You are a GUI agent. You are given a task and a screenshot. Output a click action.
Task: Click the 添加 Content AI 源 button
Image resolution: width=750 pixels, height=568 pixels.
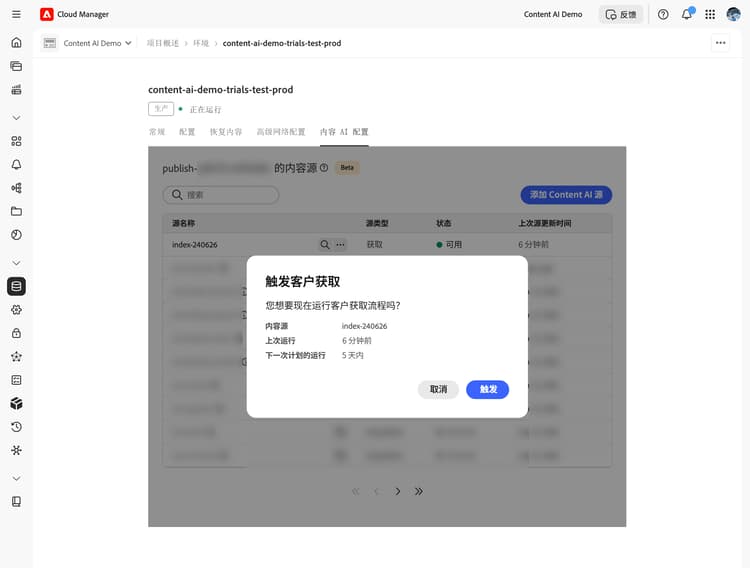pos(566,195)
